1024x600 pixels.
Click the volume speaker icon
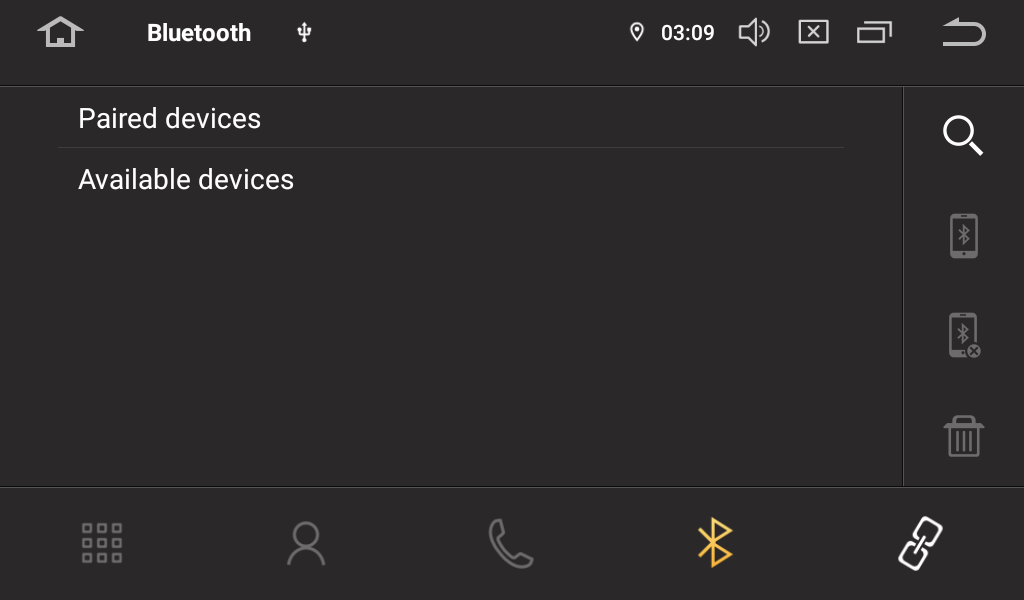point(753,33)
